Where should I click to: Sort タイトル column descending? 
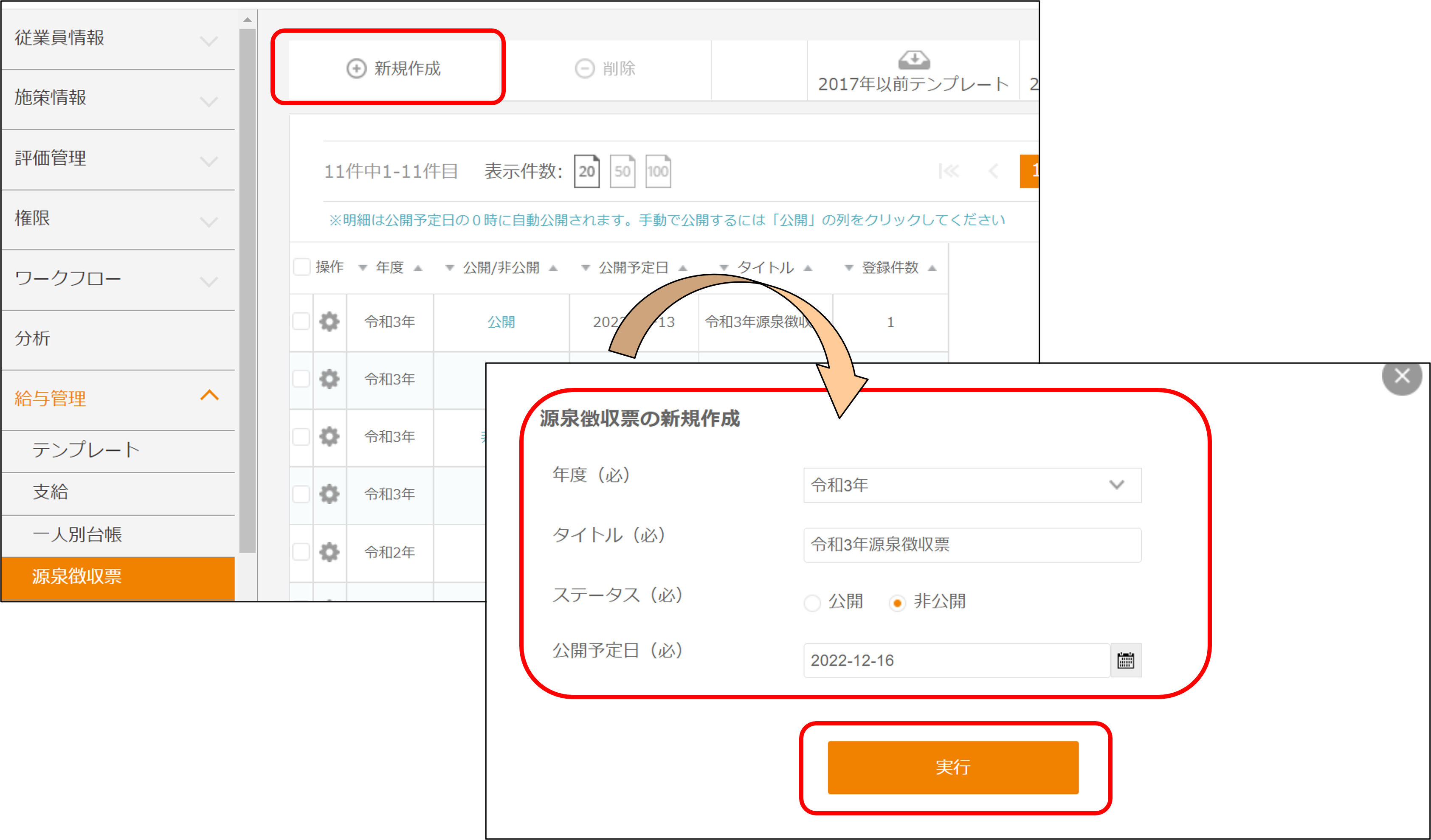coord(724,268)
